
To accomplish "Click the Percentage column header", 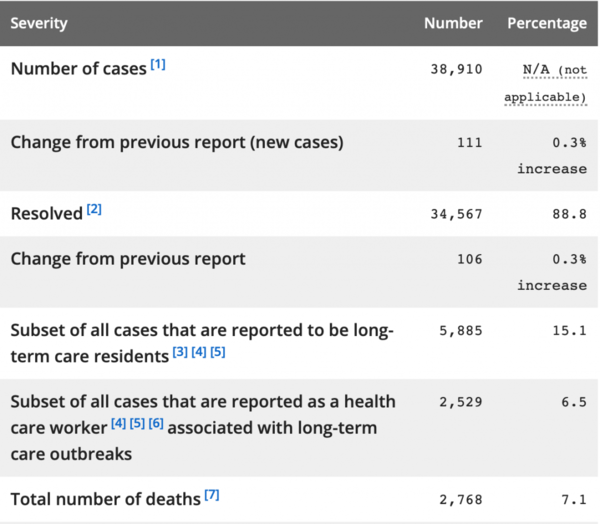I will point(547,23).
